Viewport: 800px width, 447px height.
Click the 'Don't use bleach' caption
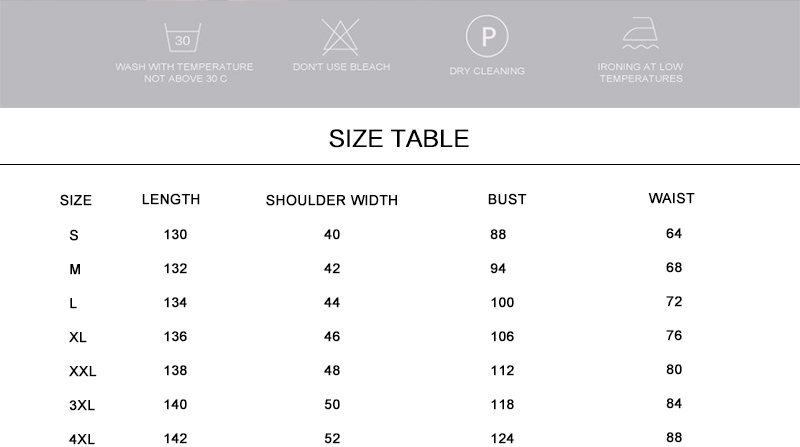[341, 67]
